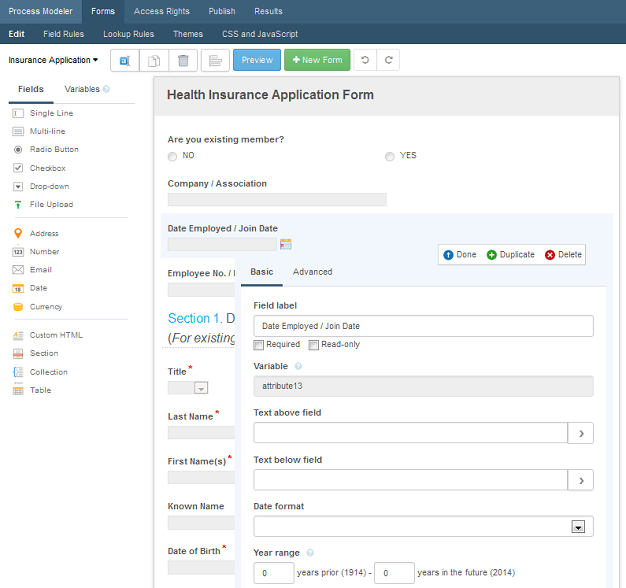The height and width of the screenshot is (588, 626).
Task: Click the Variable attribute13 field
Action: click(x=424, y=386)
